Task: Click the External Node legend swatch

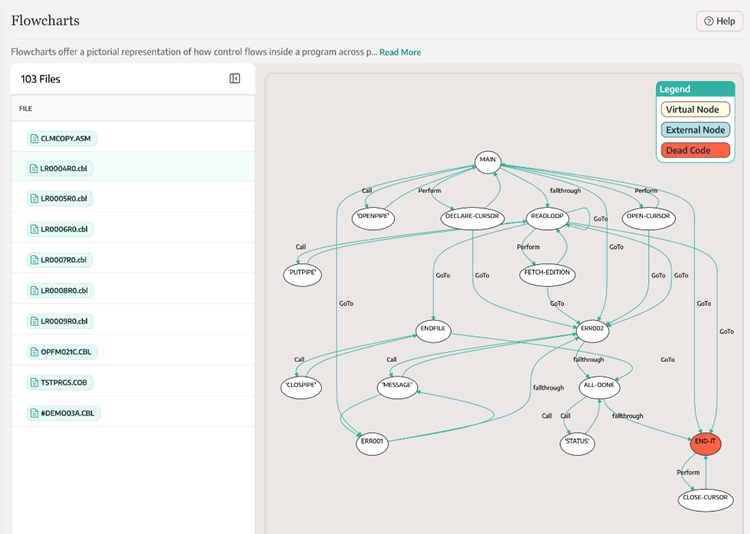Action: tap(694, 130)
